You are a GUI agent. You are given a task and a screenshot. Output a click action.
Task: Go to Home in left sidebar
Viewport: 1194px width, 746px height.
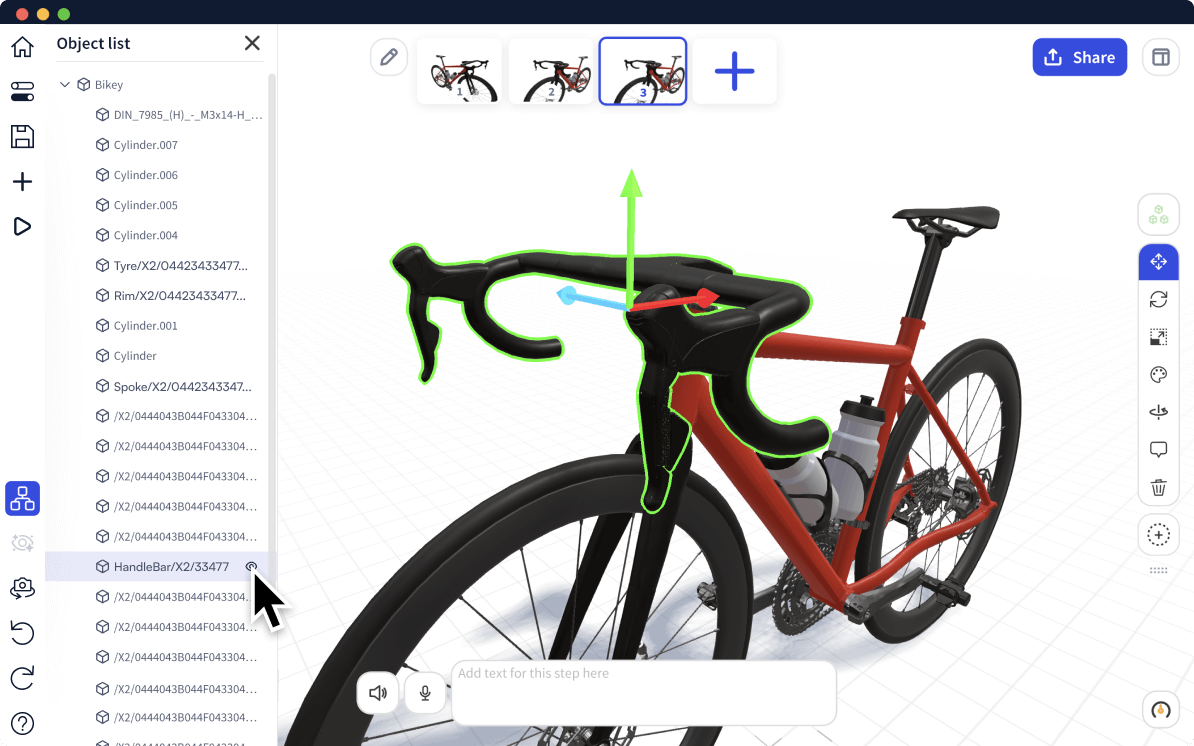click(22, 46)
